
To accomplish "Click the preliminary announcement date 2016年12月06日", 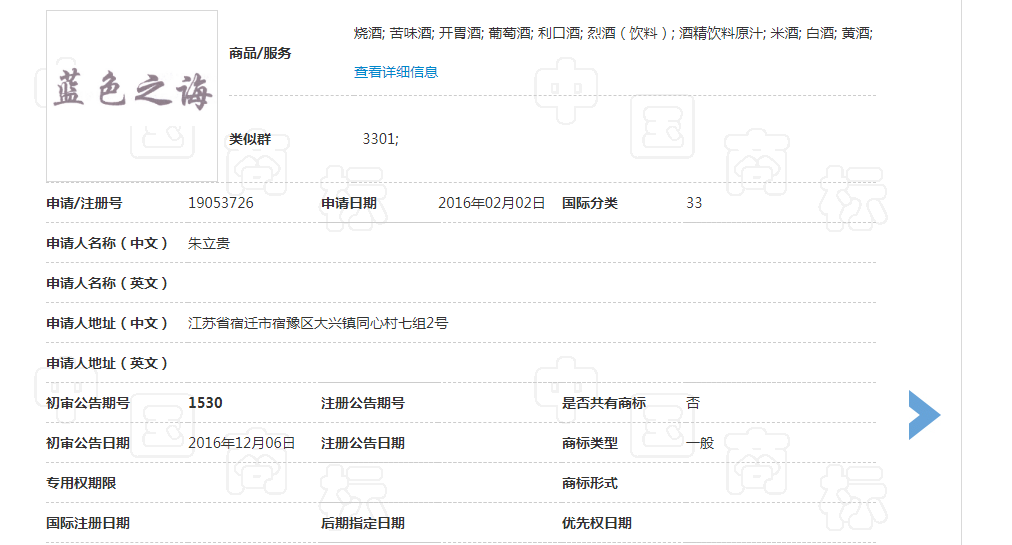I will click(x=241, y=443).
